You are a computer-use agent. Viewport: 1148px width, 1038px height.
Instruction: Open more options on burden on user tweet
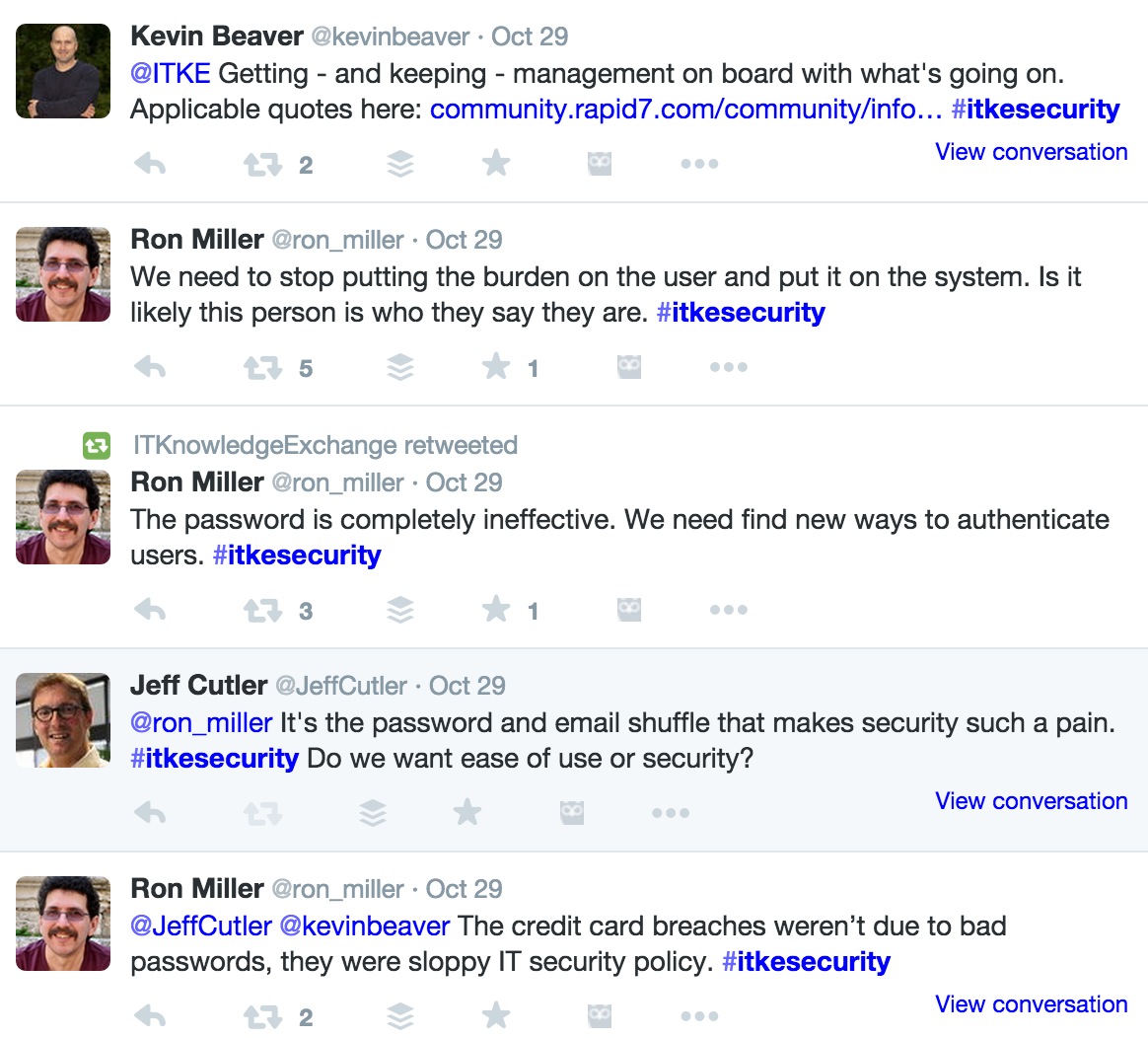click(729, 367)
